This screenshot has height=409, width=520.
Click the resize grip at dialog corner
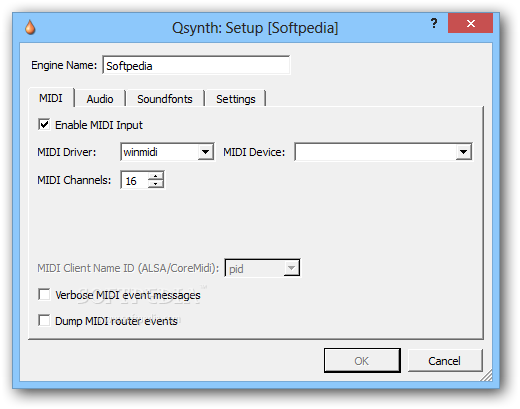[487, 375]
